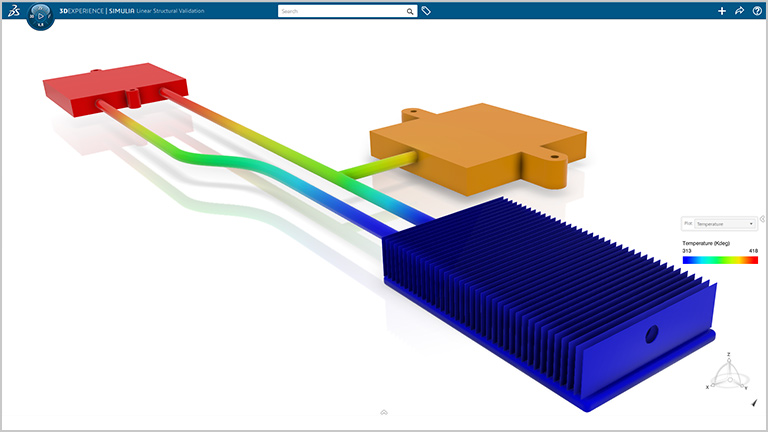The height and width of the screenshot is (432, 768).
Task: Open the 3DEXPERIENCE compass
Action: 40,16
